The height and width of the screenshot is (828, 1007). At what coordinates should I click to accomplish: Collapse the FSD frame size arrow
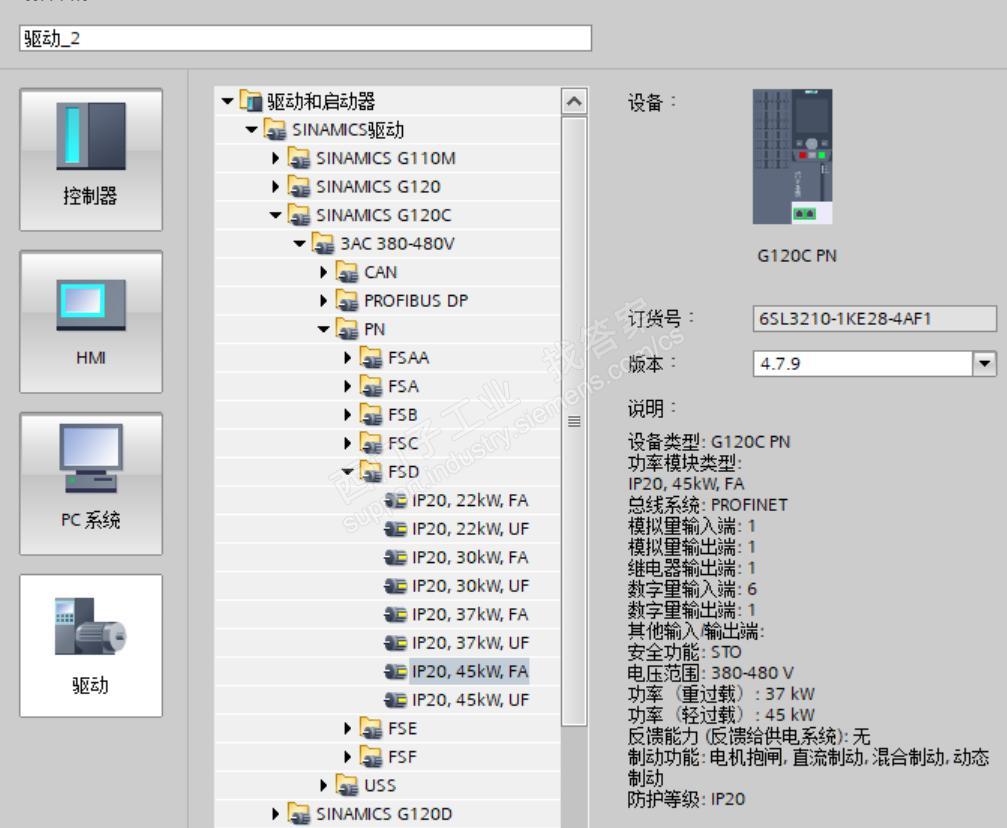tap(347, 471)
